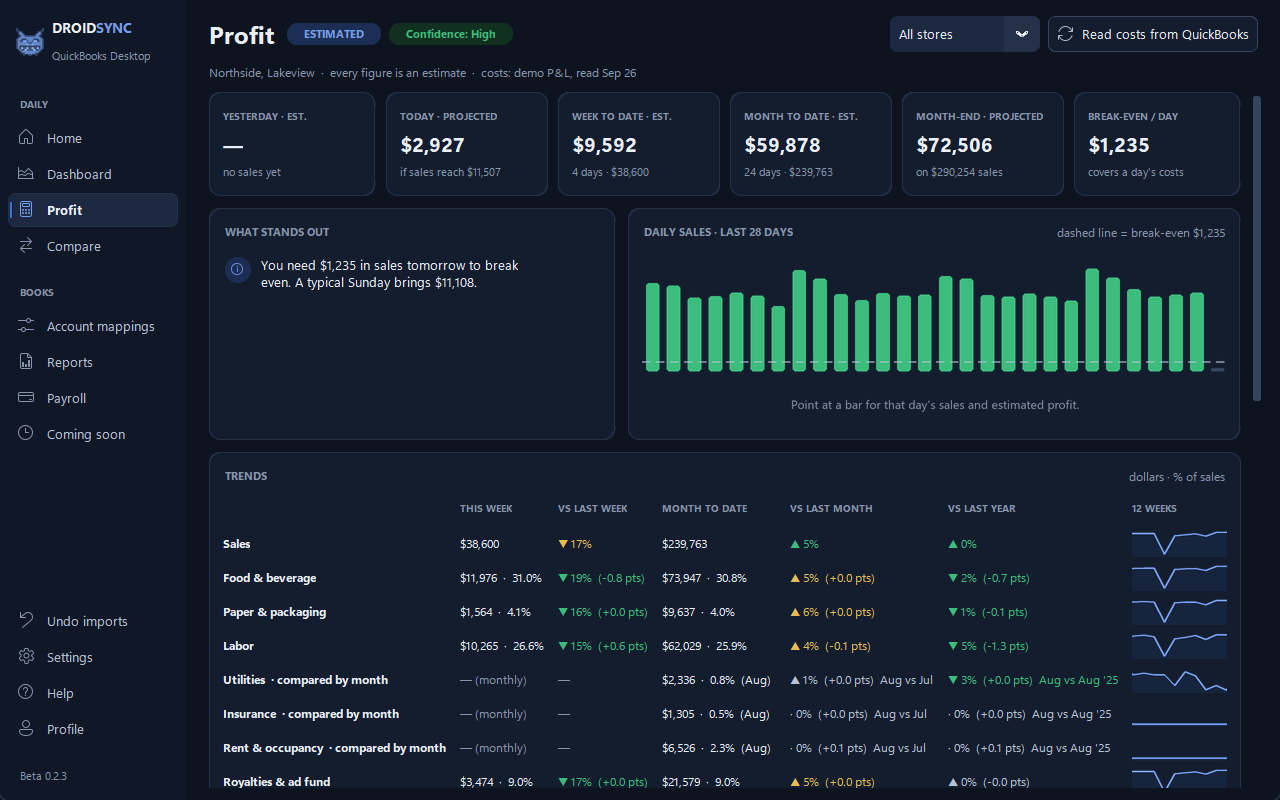Click the MONTH TO DATE column header

tap(705, 509)
